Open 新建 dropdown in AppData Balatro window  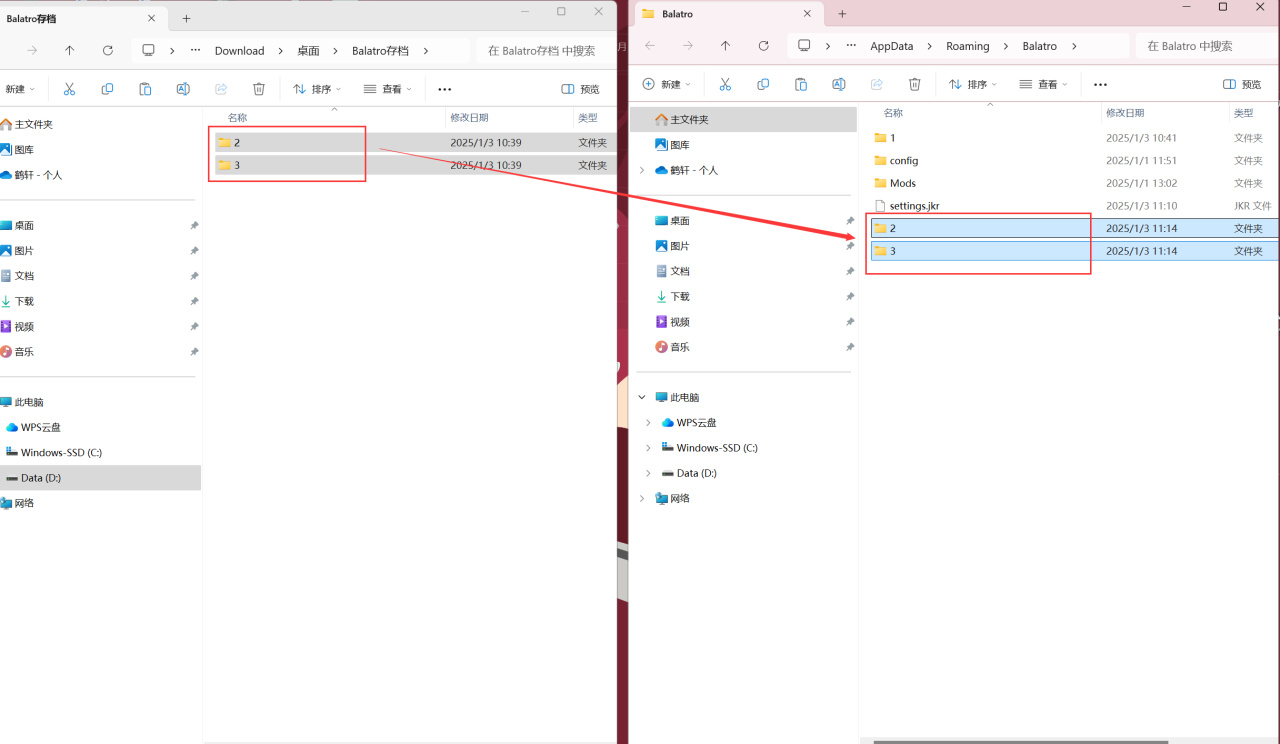point(667,84)
